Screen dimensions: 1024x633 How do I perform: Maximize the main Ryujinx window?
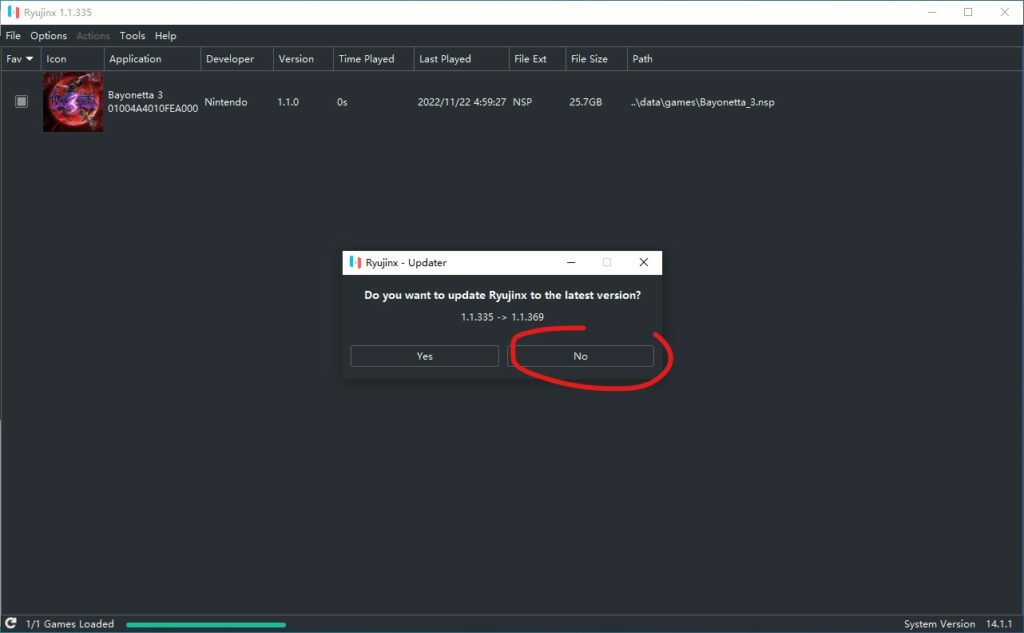[x=968, y=12]
